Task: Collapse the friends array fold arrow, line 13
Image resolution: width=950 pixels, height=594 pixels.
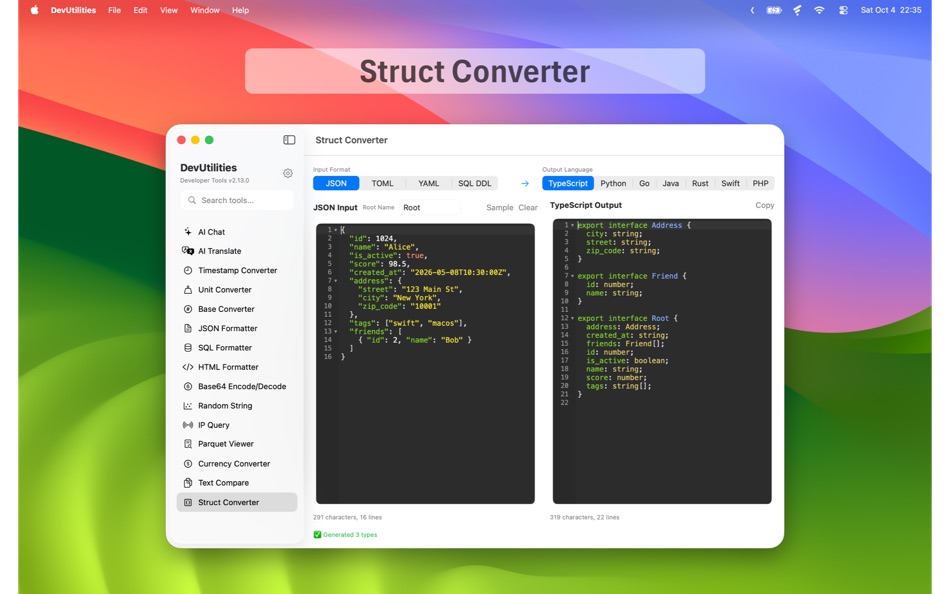Action: coord(336,332)
